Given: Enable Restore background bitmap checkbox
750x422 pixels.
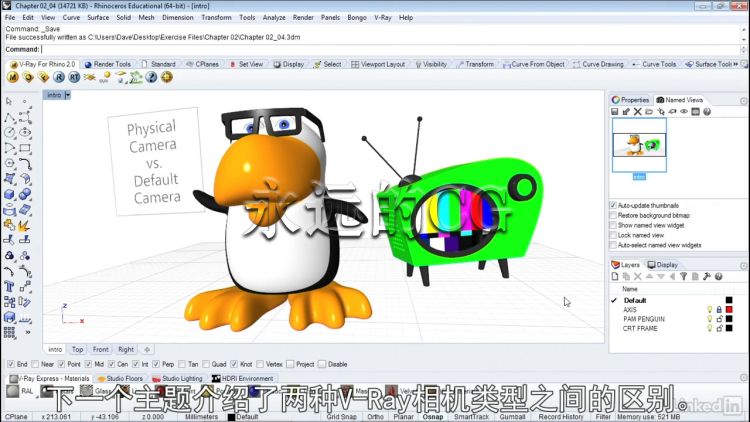Looking at the screenshot, I should tap(613, 215).
